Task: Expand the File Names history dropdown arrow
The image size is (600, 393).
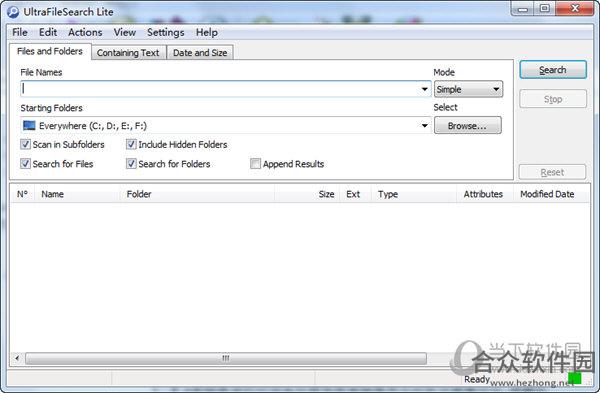Action: tap(424, 89)
